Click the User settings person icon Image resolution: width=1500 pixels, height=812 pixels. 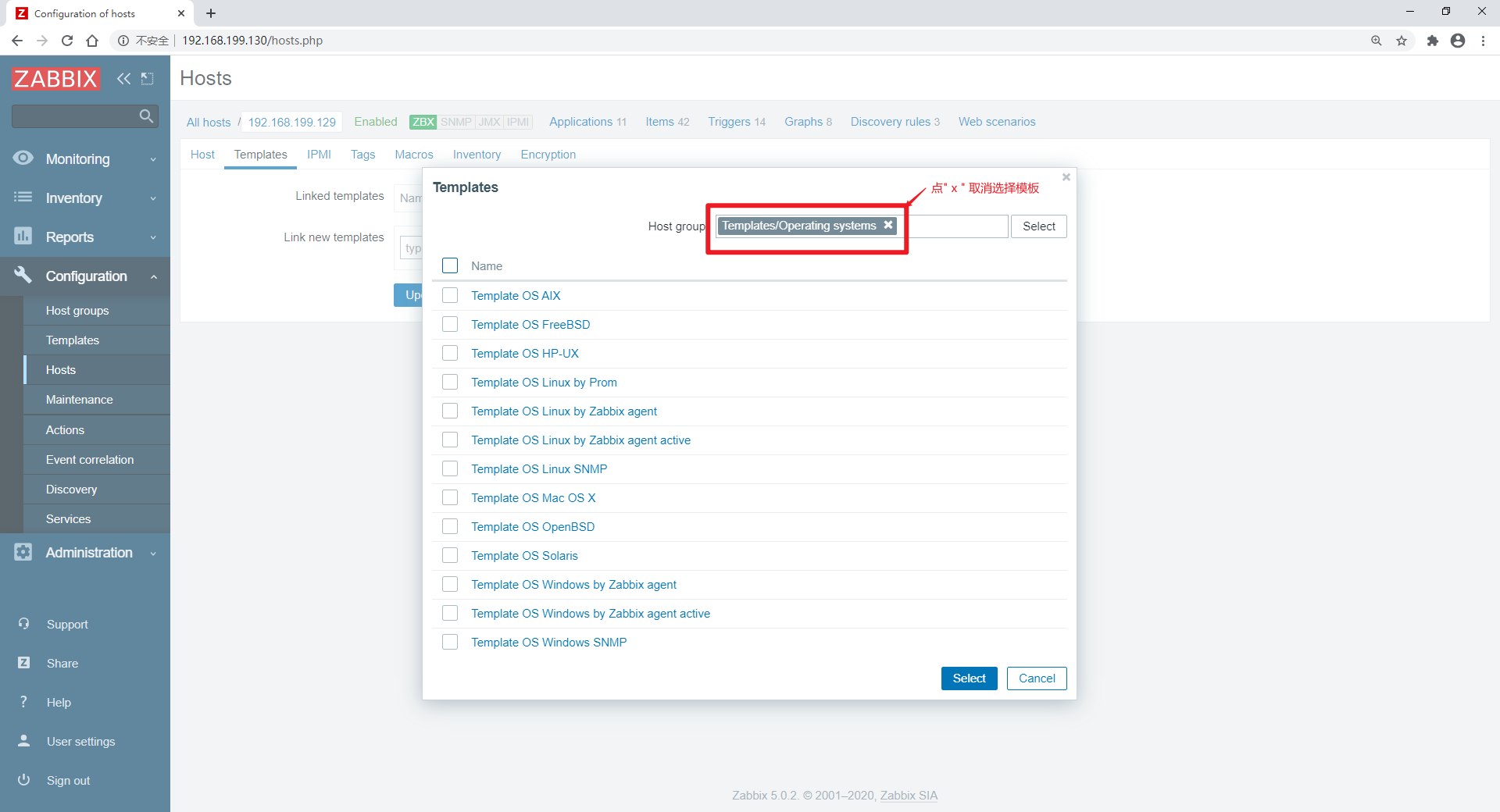click(23, 741)
